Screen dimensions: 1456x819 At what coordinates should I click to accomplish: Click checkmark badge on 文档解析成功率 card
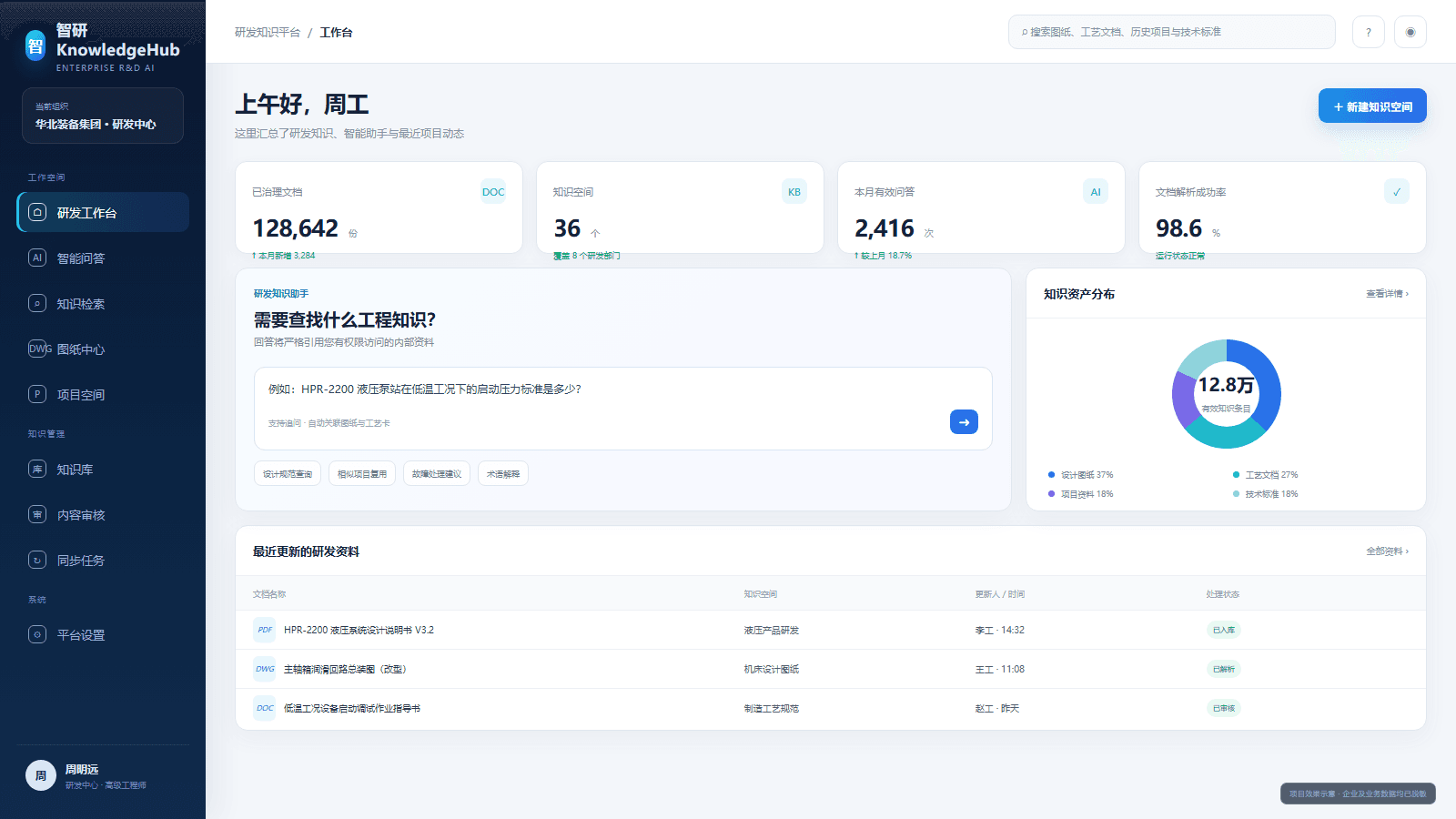(x=1397, y=192)
